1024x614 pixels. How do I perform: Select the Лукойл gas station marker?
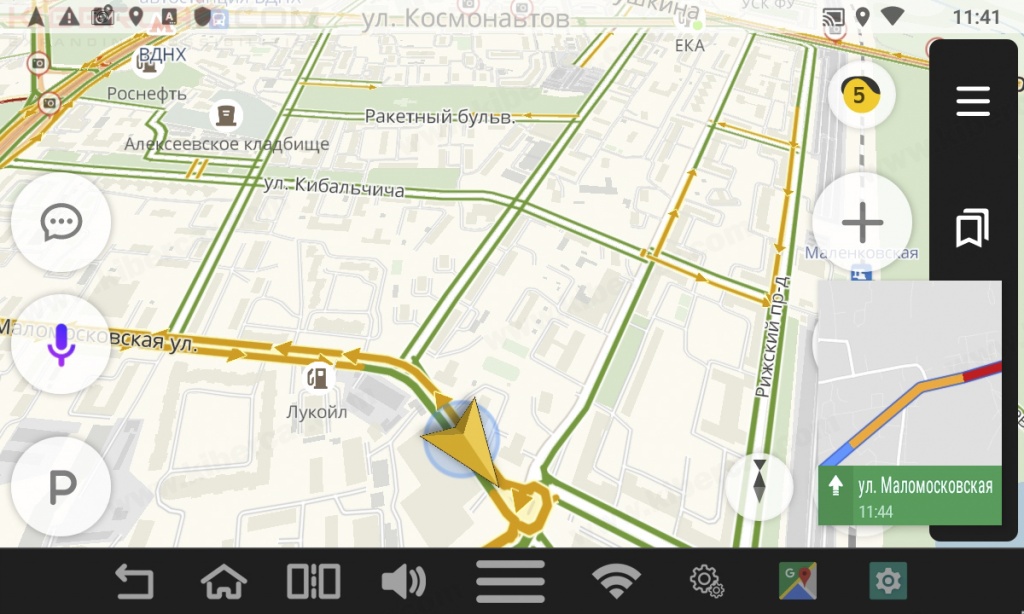tap(317, 378)
